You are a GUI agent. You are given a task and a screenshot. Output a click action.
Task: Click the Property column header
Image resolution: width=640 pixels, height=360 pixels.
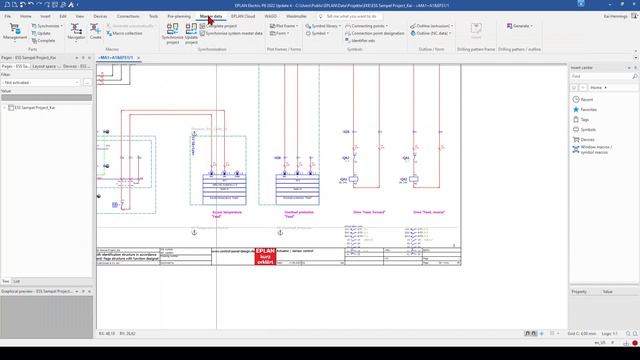tap(579, 292)
